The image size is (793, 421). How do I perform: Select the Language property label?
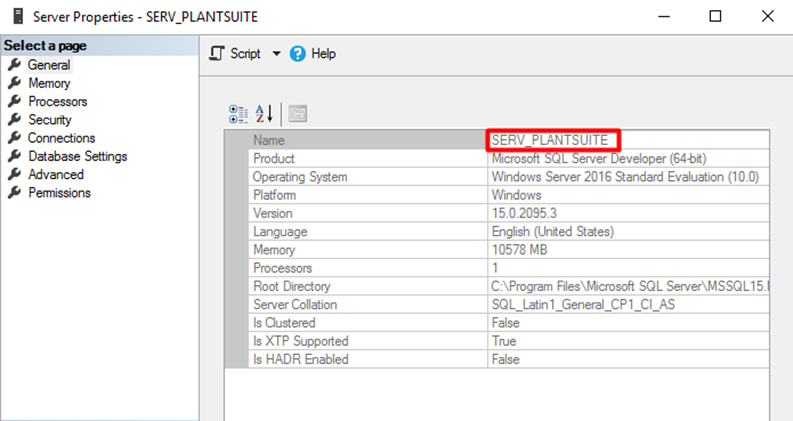tap(280, 231)
